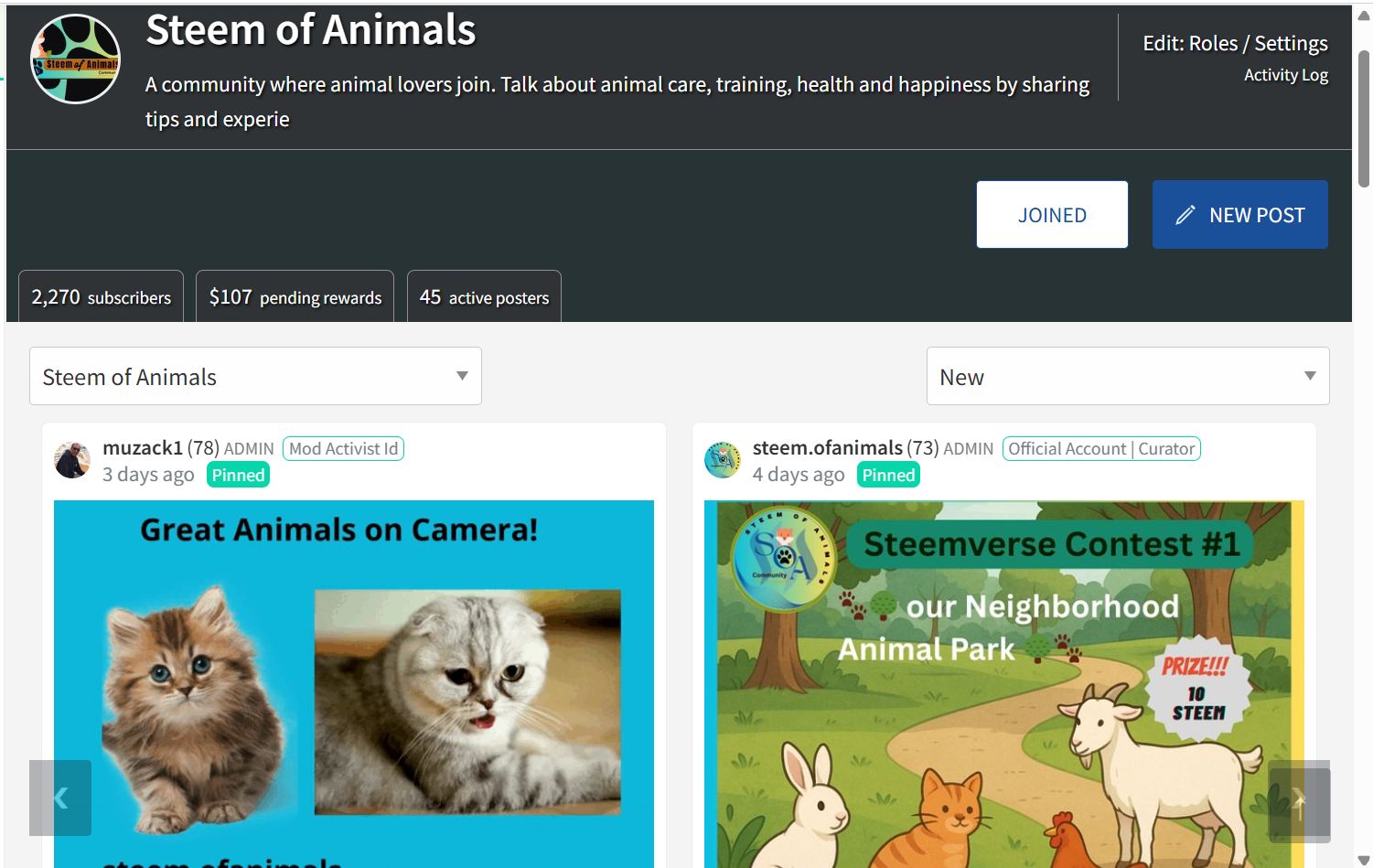Open the Steemverse Contest #1 post image

point(1004,684)
